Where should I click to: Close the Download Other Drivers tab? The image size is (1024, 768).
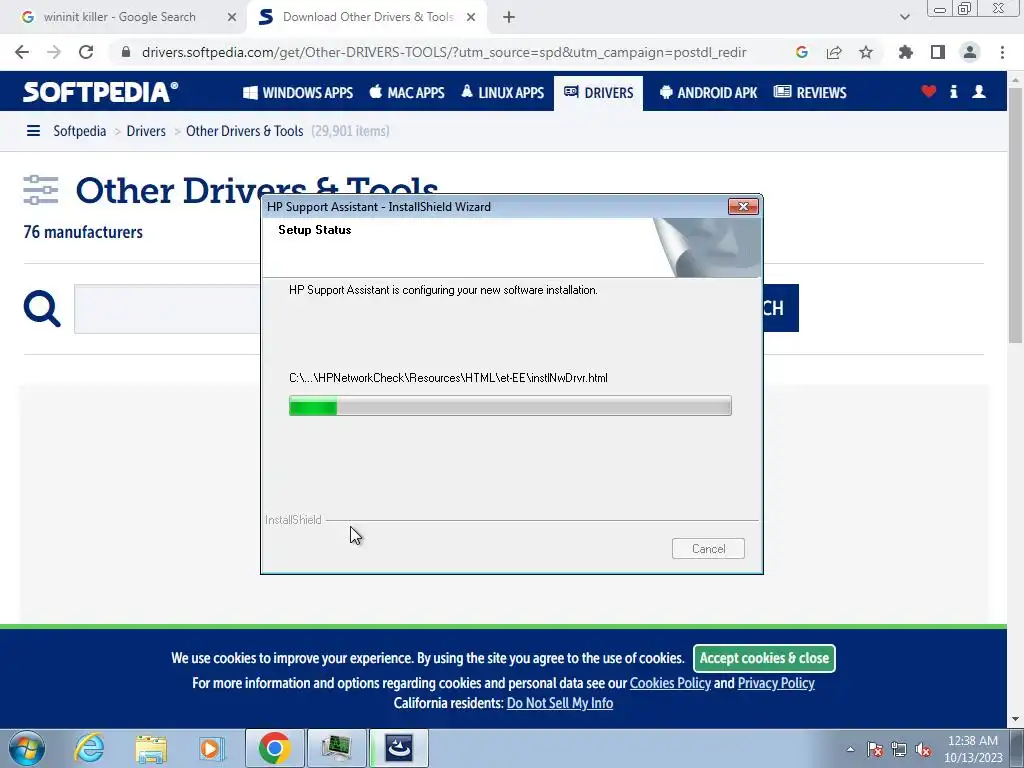[471, 18]
